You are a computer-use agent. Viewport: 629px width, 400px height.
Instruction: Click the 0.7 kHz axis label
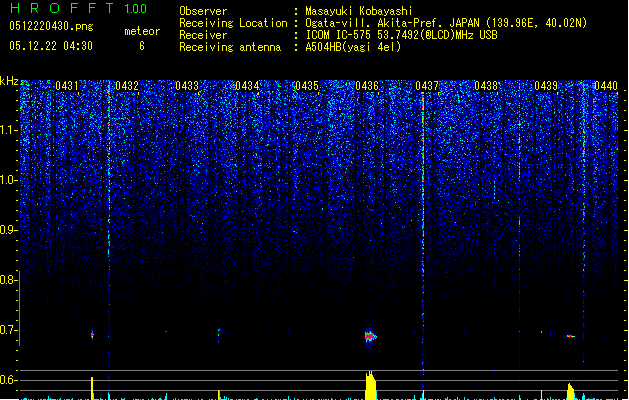[9, 330]
